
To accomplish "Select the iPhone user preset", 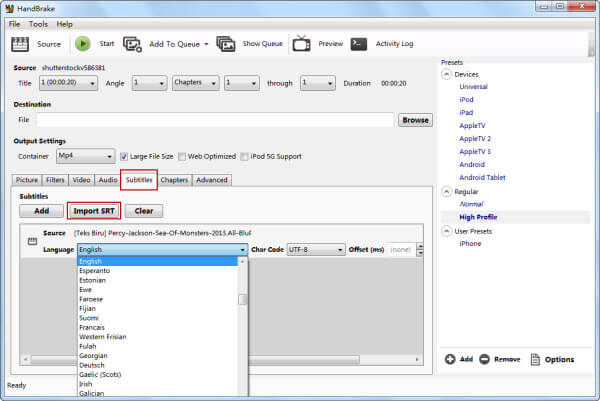I will [470, 243].
